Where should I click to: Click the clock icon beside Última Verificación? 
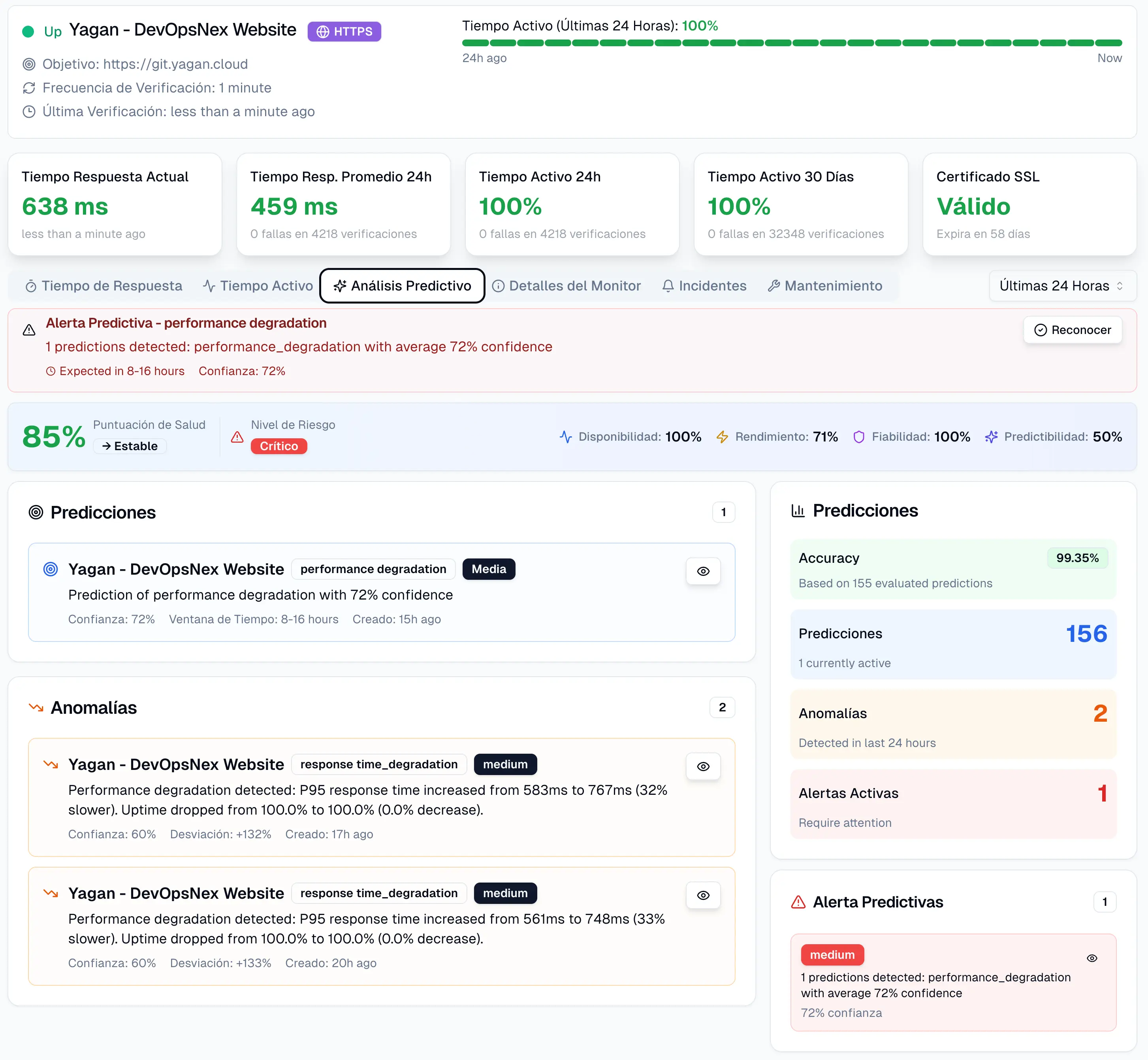tap(29, 112)
